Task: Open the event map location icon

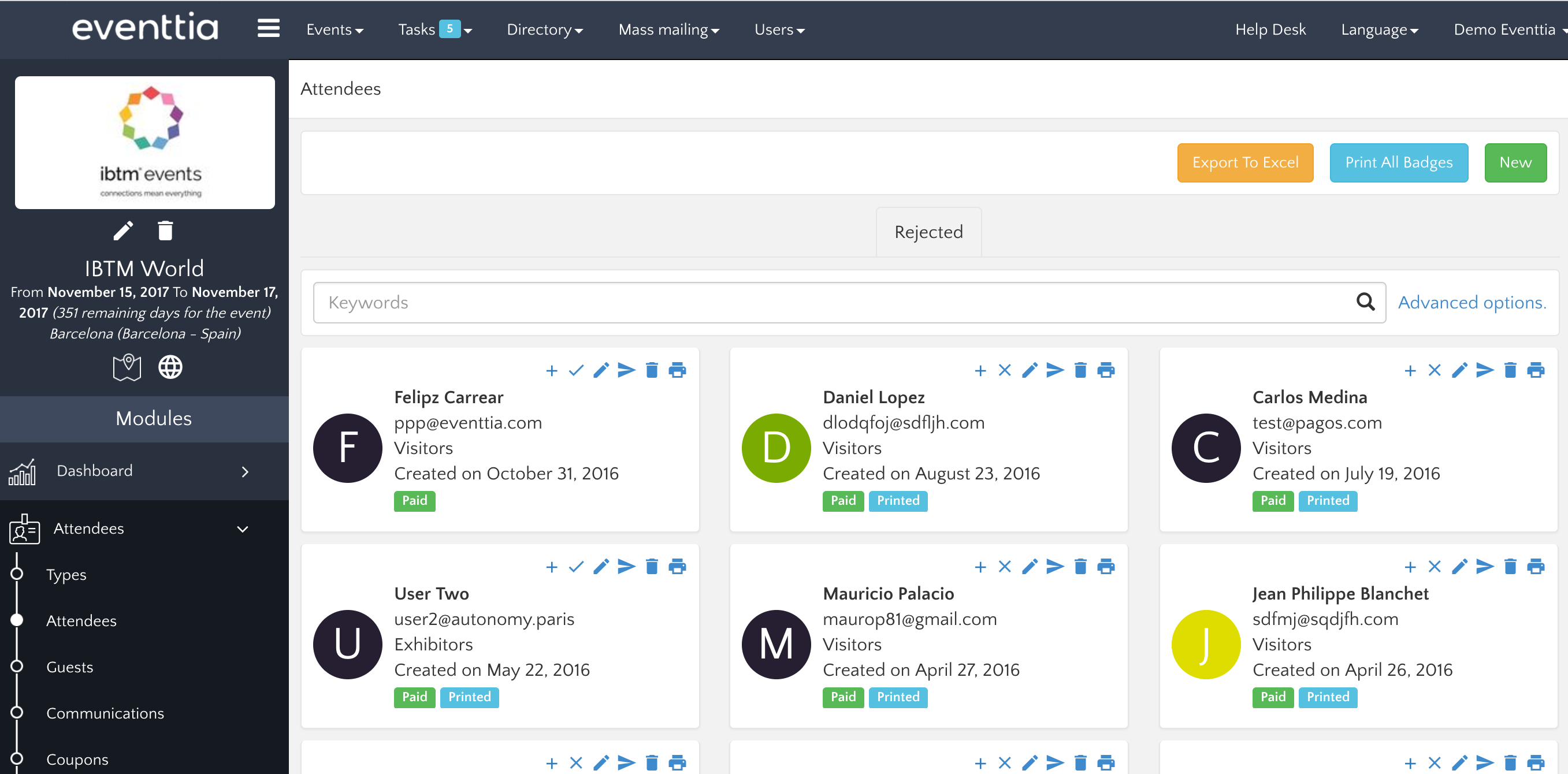Action: pos(127,367)
